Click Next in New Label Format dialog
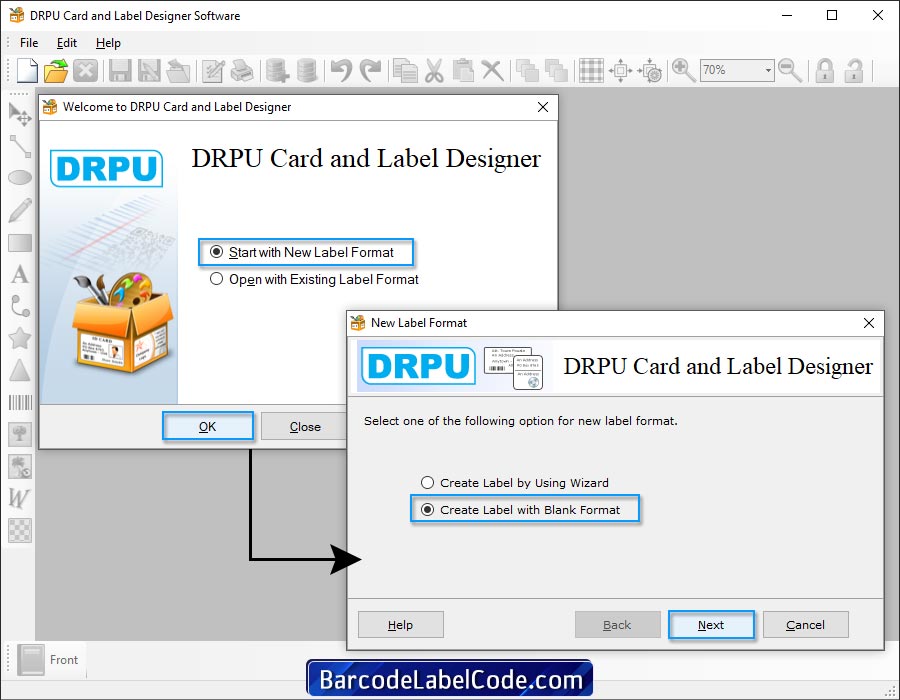 click(x=711, y=625)
